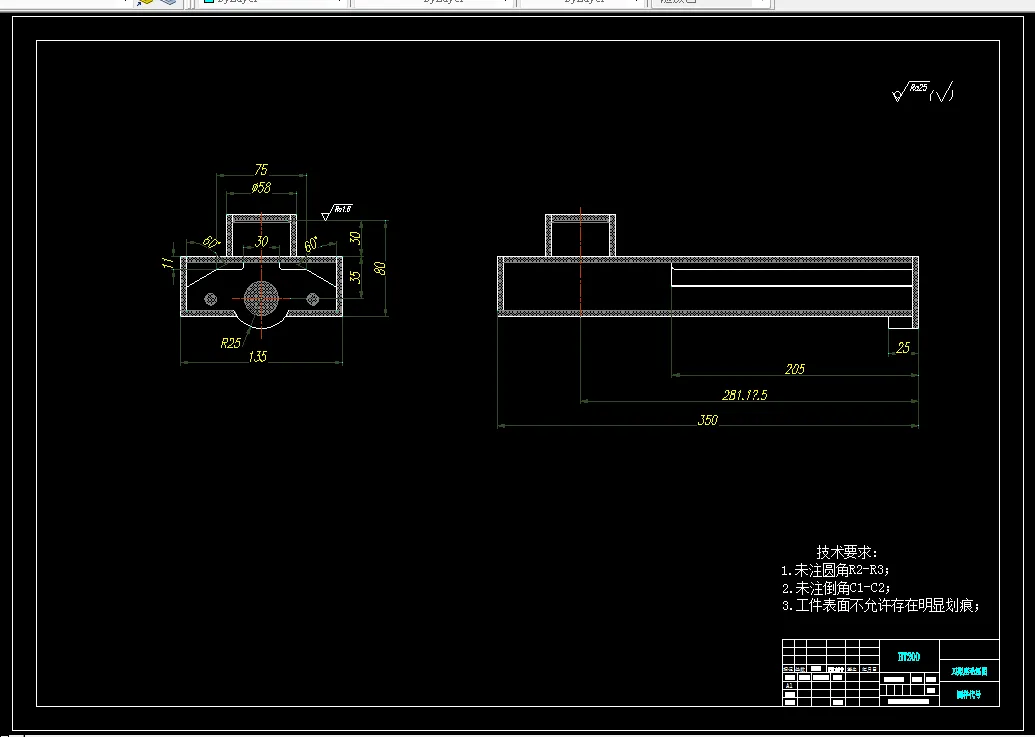Click note 3.工件表面不允许存在明显划痕；
The width and height of the screenshot is (1035, 737).
tap(881, 606)
